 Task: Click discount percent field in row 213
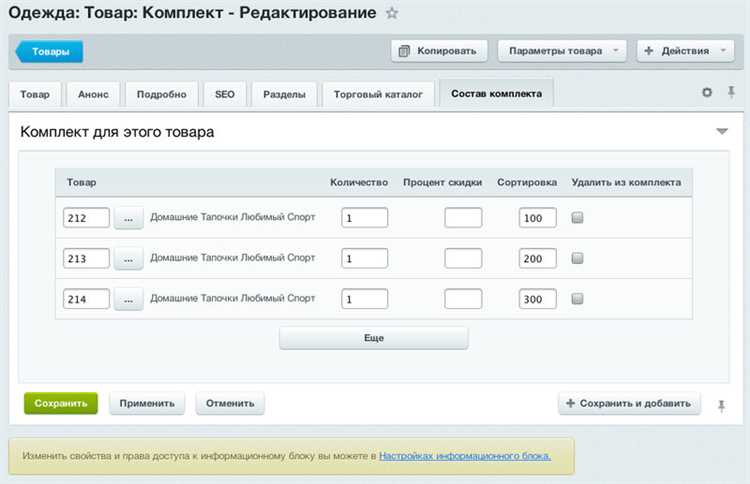click(463, 259)
